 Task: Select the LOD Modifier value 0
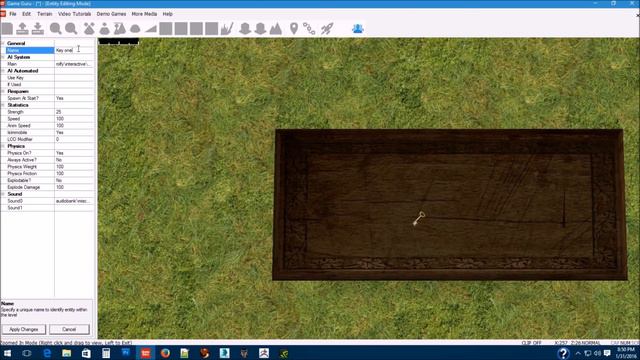[74, 139]
